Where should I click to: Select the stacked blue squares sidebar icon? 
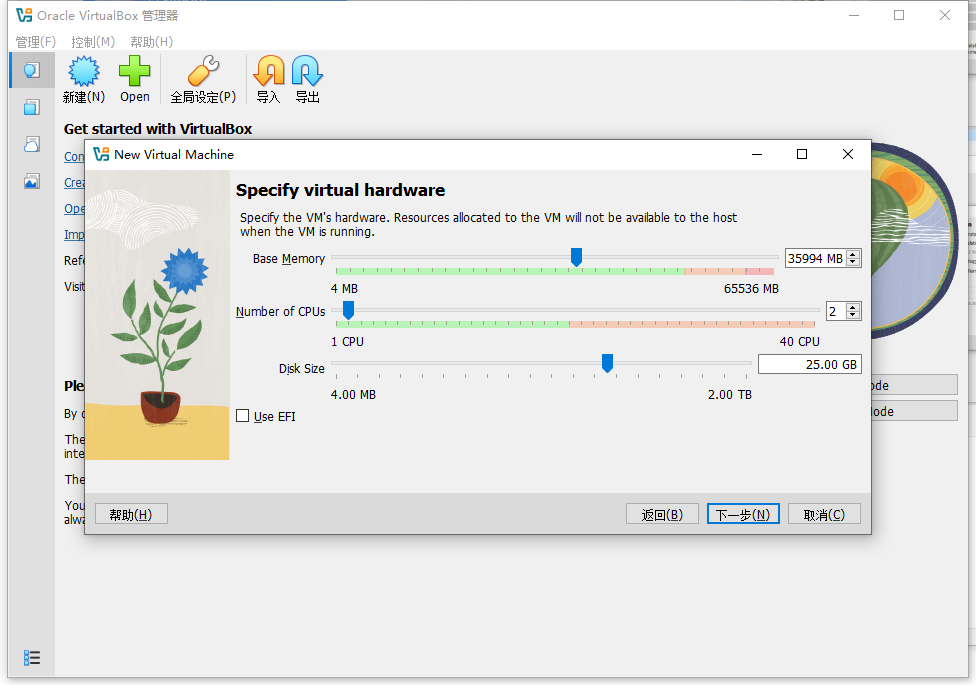[x=32, y=107]
